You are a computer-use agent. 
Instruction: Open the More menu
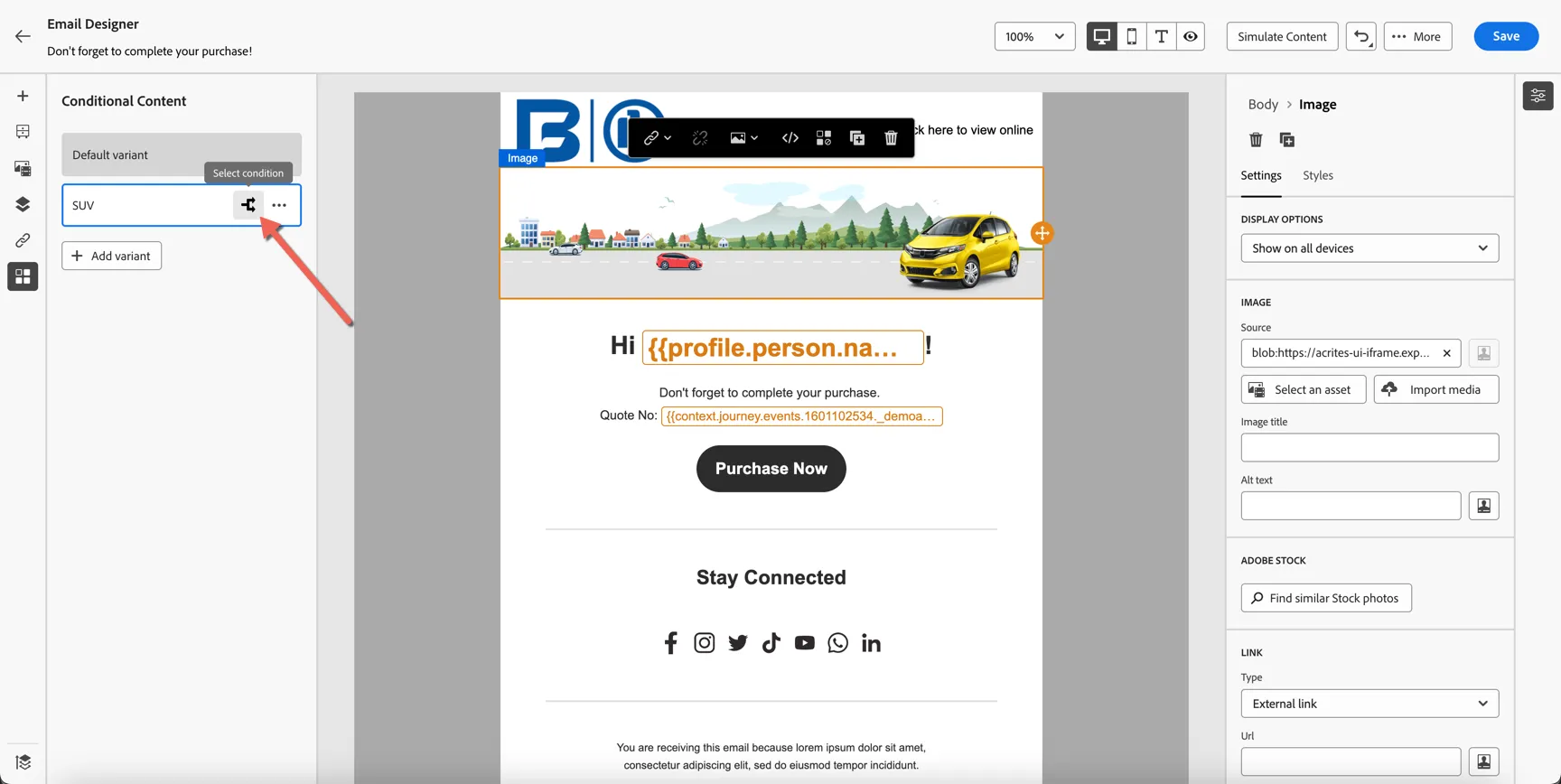coord(1417,36)
